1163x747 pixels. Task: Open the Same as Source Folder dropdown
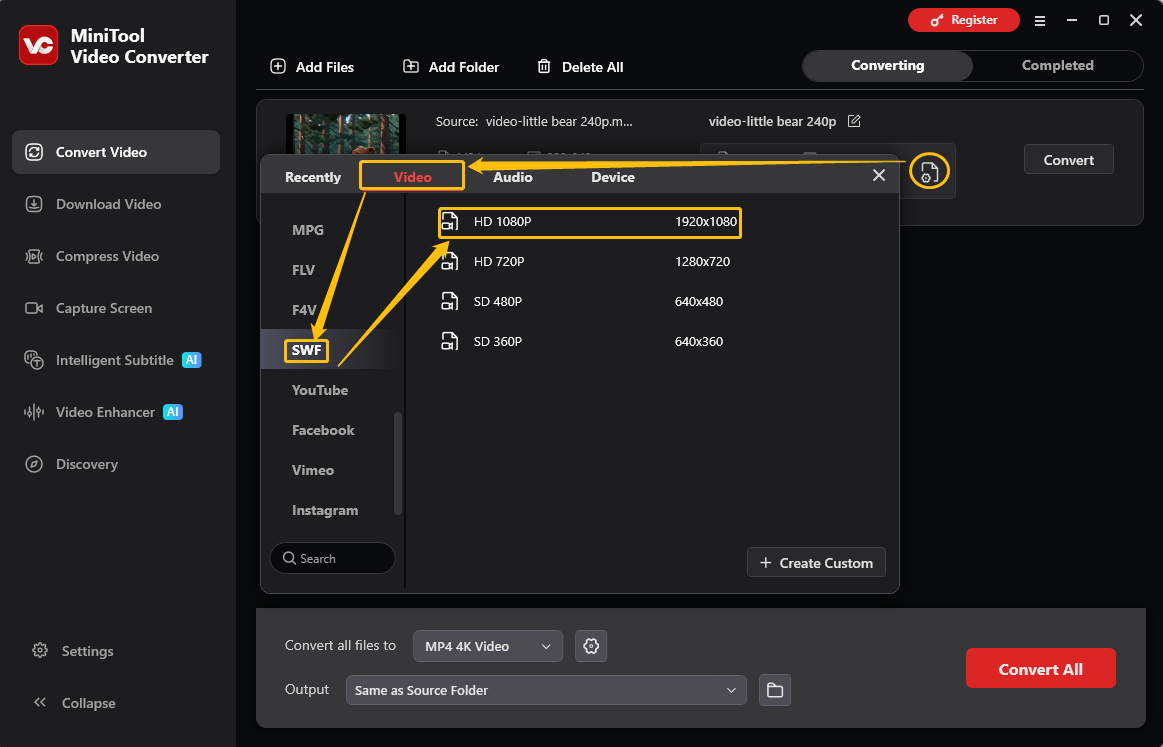click(546, 690)
